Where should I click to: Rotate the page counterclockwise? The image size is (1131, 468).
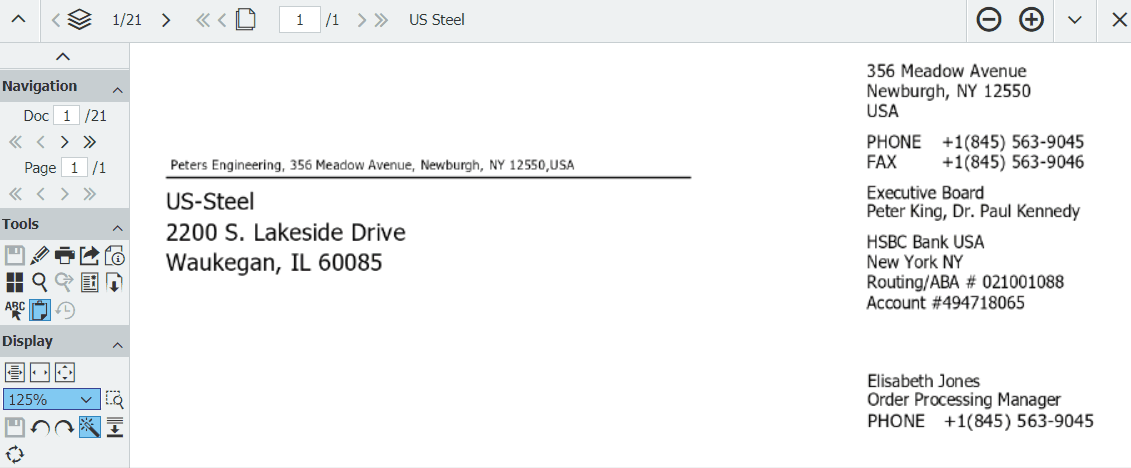(x=40, y=428)
